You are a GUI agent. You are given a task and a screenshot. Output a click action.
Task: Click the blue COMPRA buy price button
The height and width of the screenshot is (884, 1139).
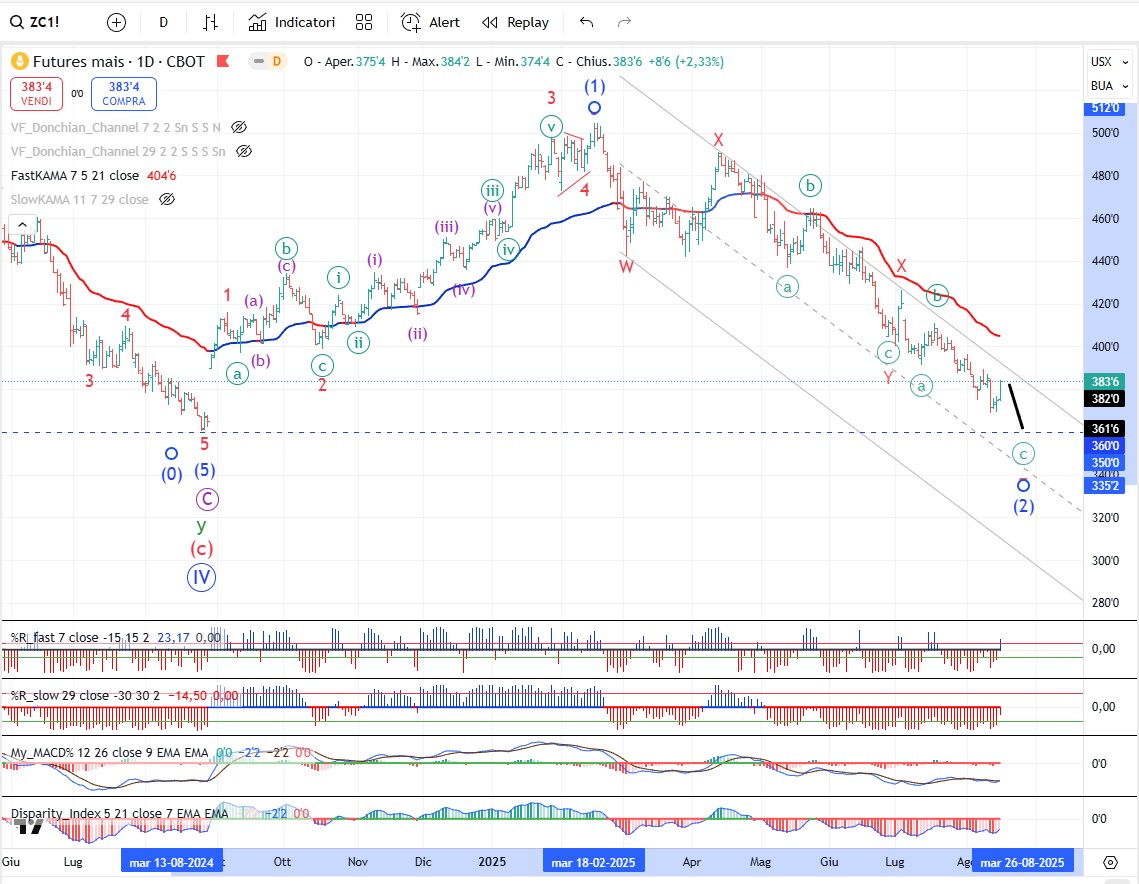point(123,95)
